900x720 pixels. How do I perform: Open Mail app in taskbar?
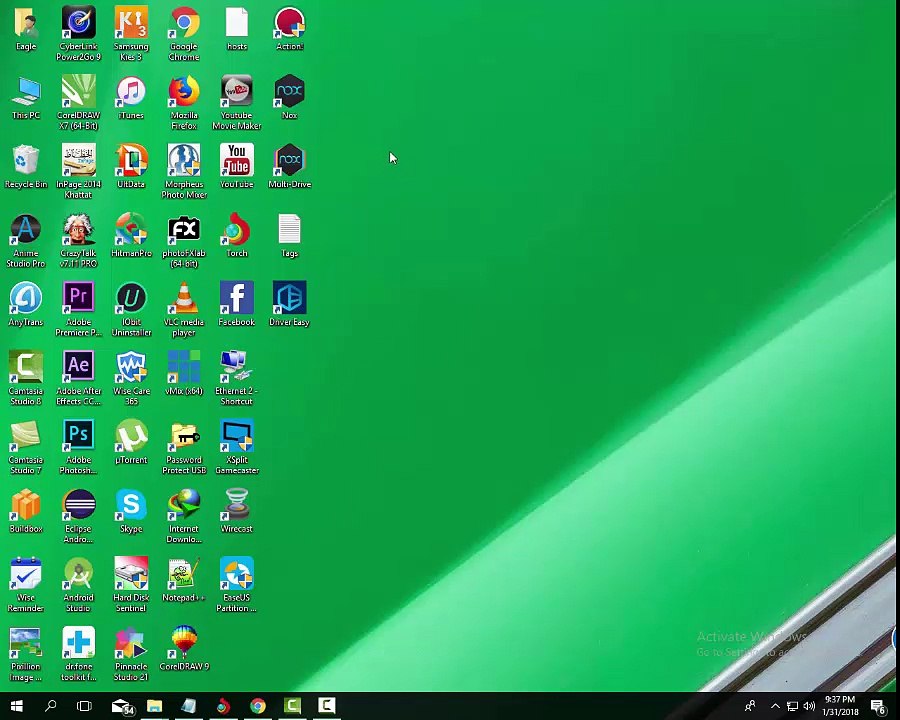point(121,706)
